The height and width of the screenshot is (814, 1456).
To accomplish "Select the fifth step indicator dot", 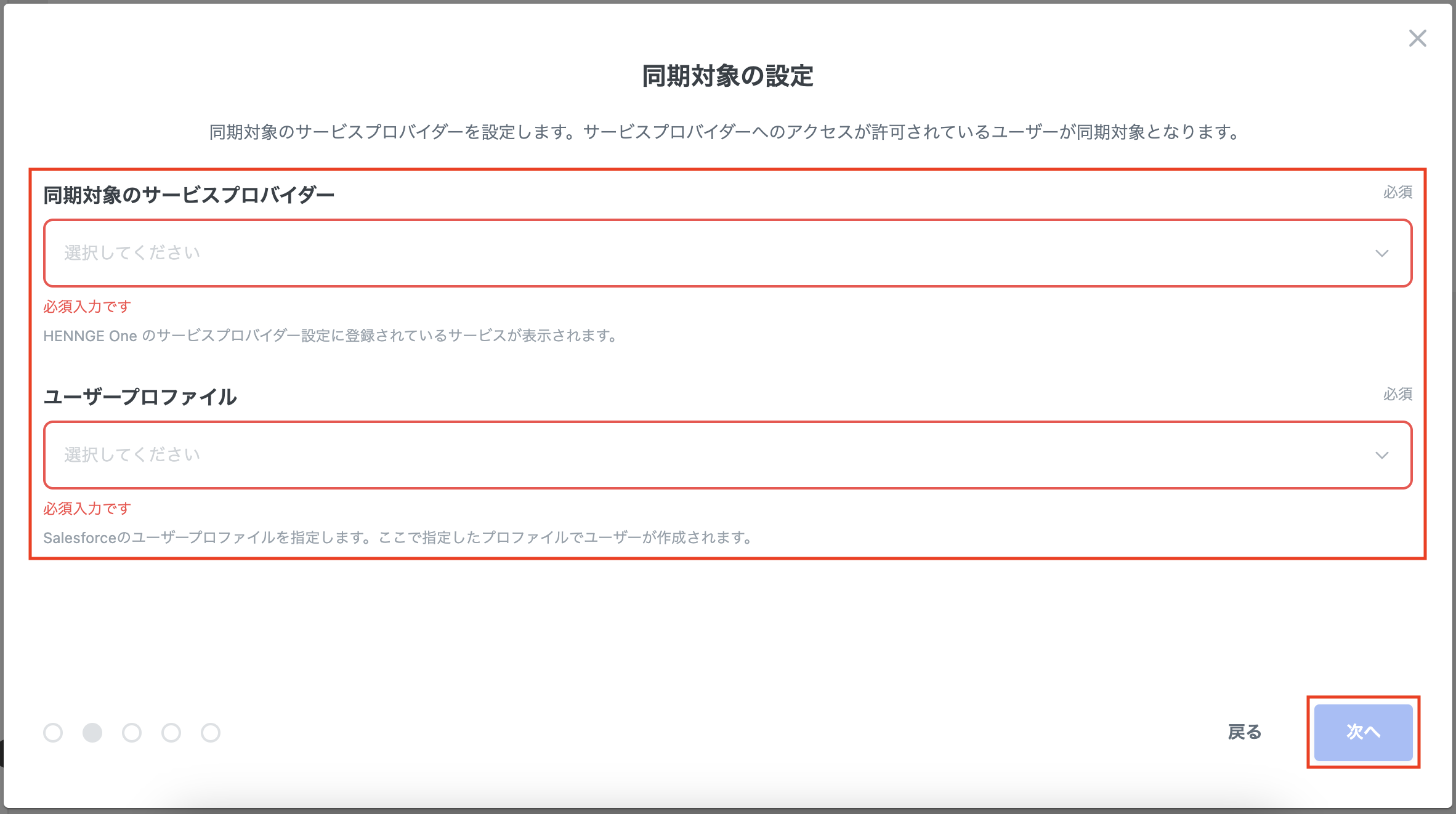I will click(x=211, y=733).
